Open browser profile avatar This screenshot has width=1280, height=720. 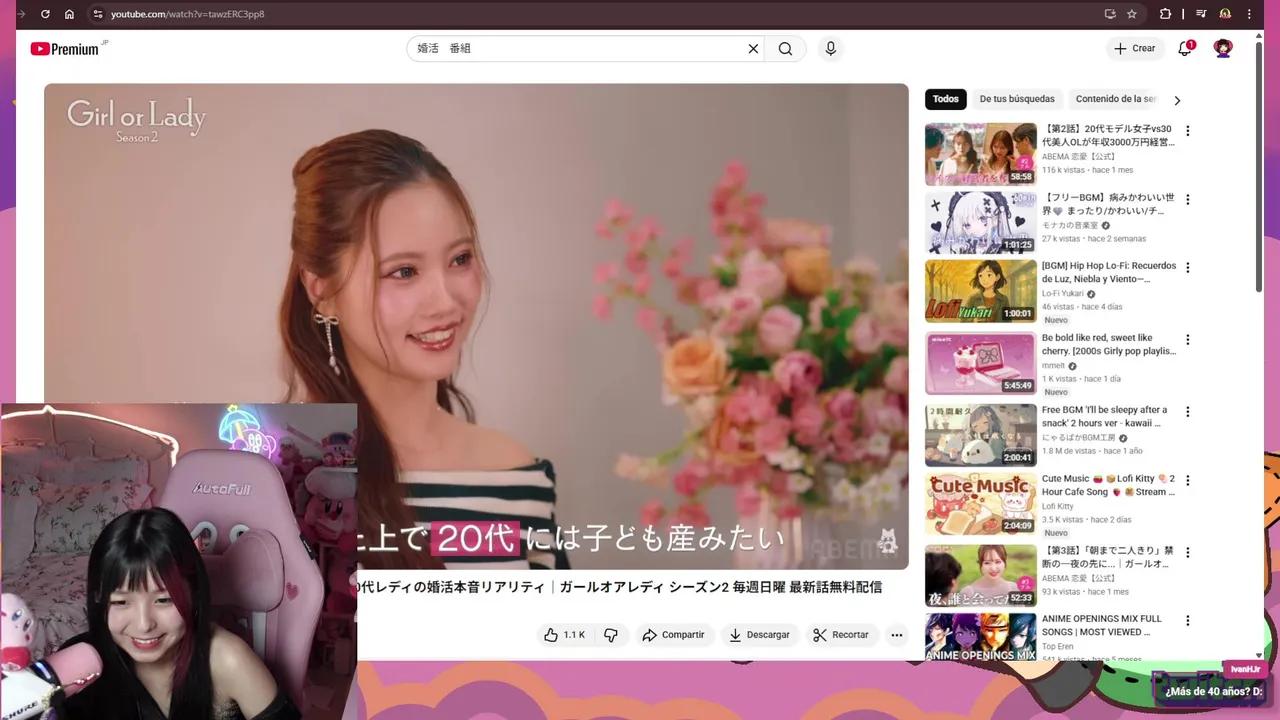(1225, 14)
